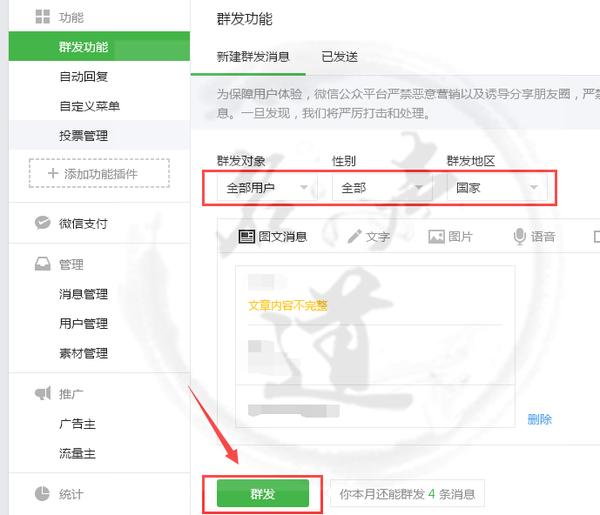Viewport: 600px width, 515px height.
Task: Open 自定义菜单 in the sidebar
Action: 99,106
